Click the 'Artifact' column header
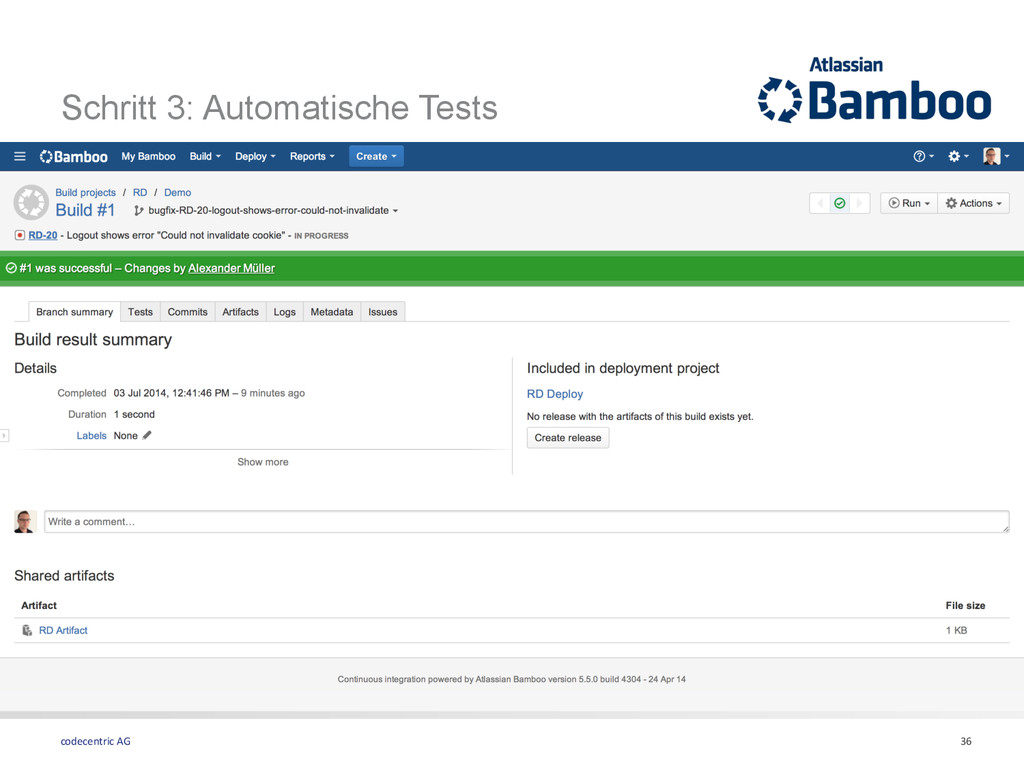 coord(39,605)
